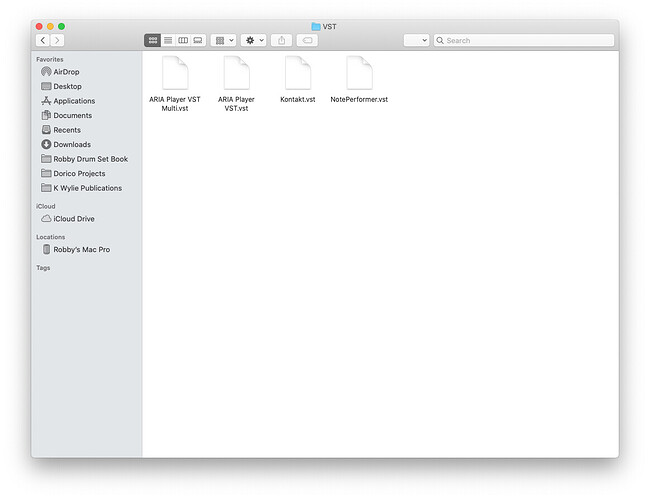The width and height of the screenshot is (650, 499).
Task: Select ARIA Player VST.vst file icon
Action: (236, 73)
